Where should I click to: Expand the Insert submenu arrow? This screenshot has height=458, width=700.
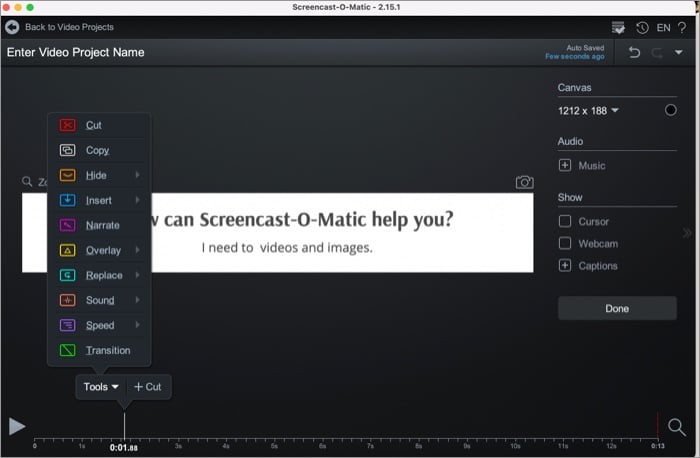click(x=138, y=200)
